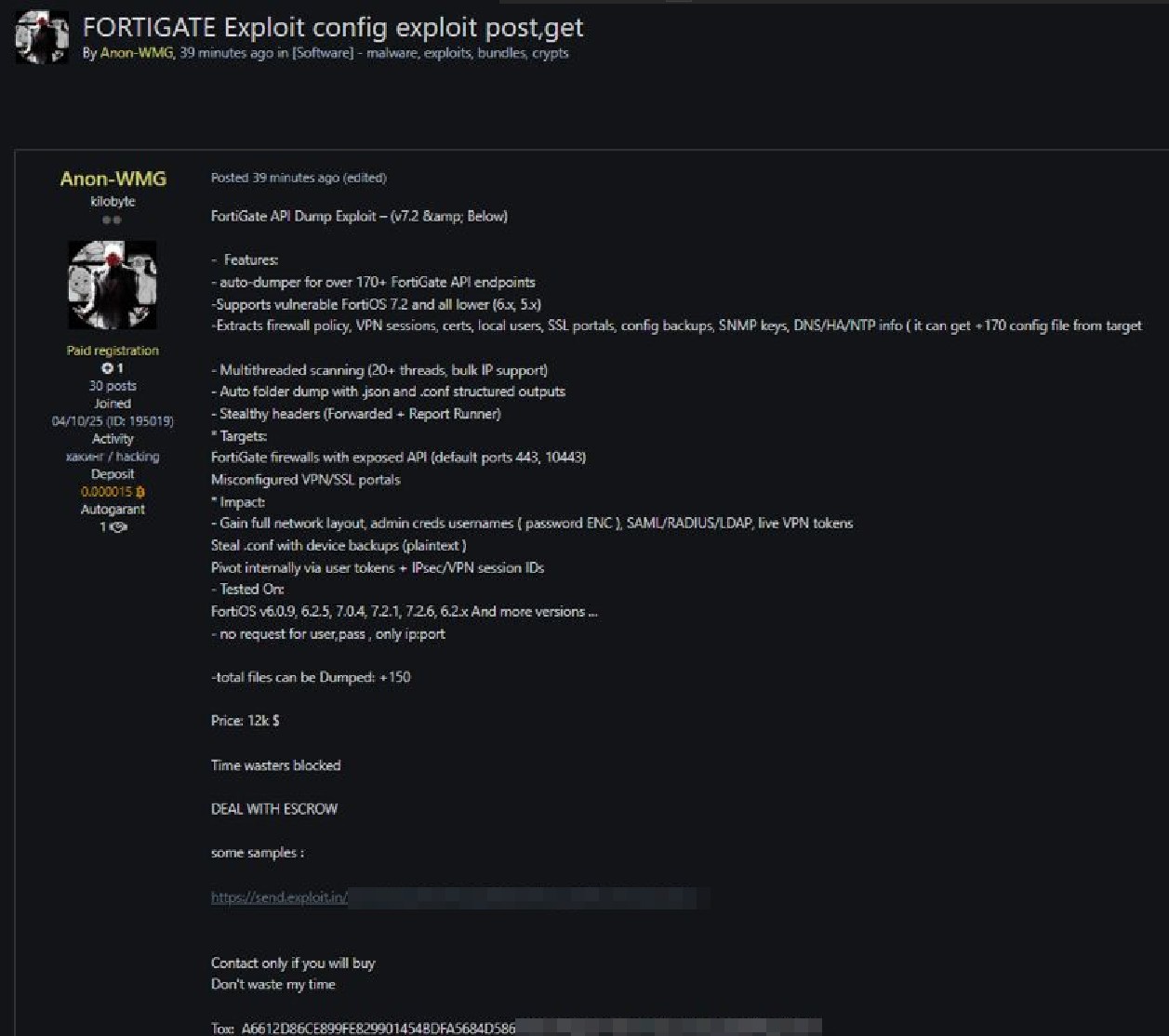Open the poster's large avatar image
1169x1036 pixels.
pos(113,285)
